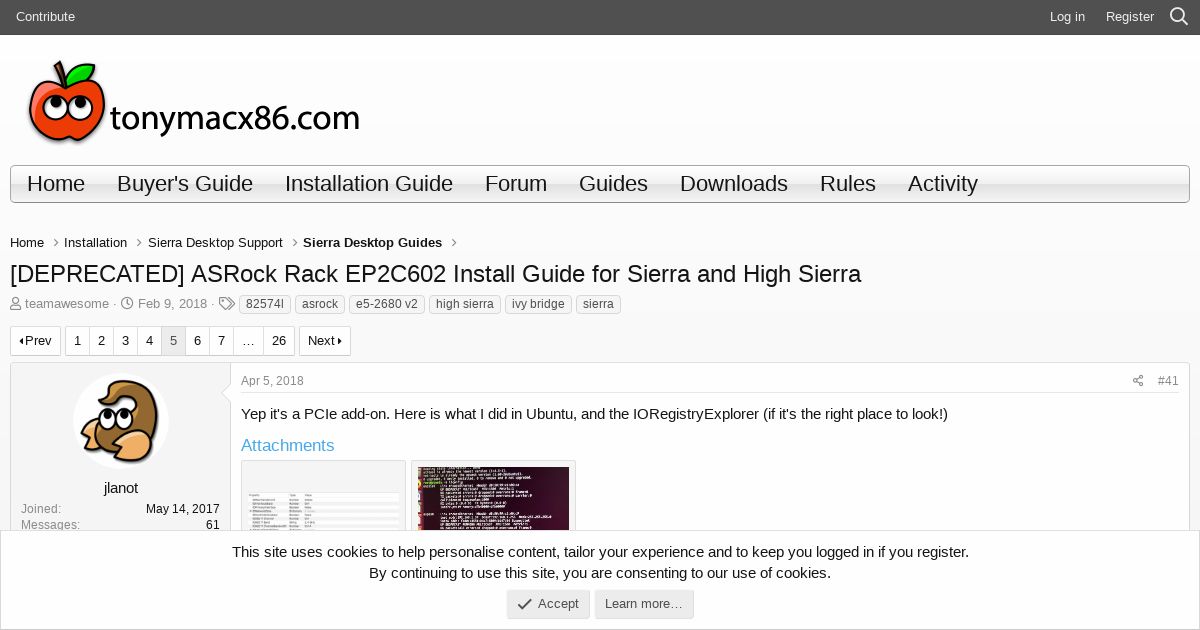Go to page 1
Image resolution: width=1200 pixels, height=630 pixels.
pyautogui.click(x=77, y=341)
